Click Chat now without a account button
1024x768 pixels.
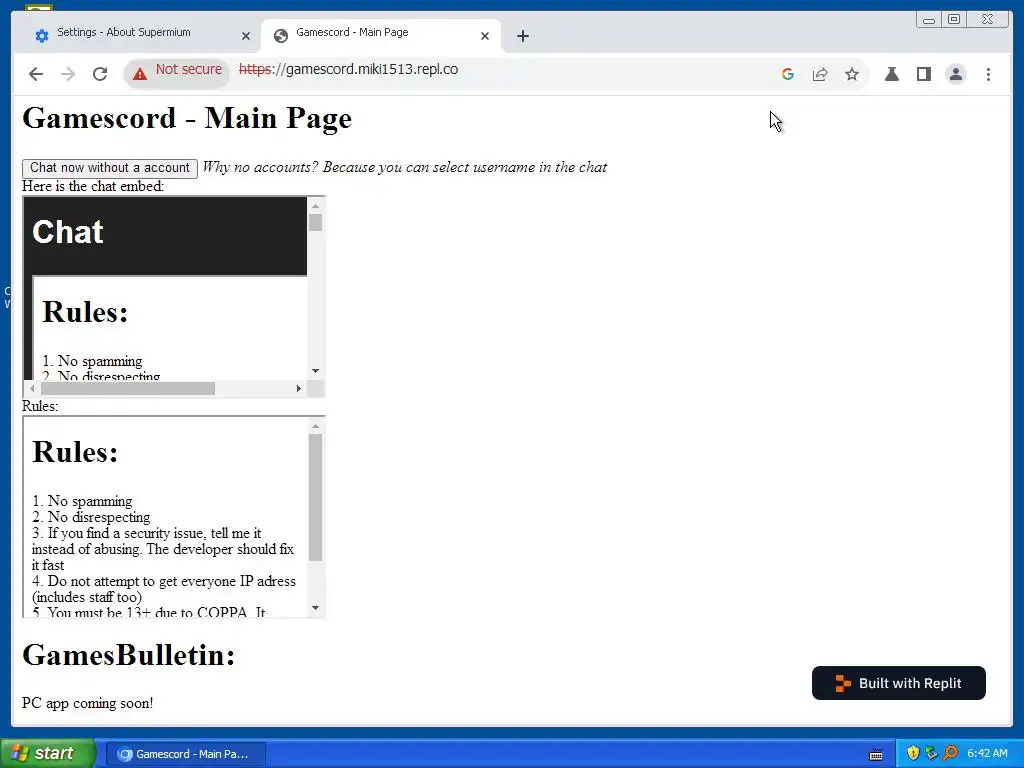click(x=110, y=168)
